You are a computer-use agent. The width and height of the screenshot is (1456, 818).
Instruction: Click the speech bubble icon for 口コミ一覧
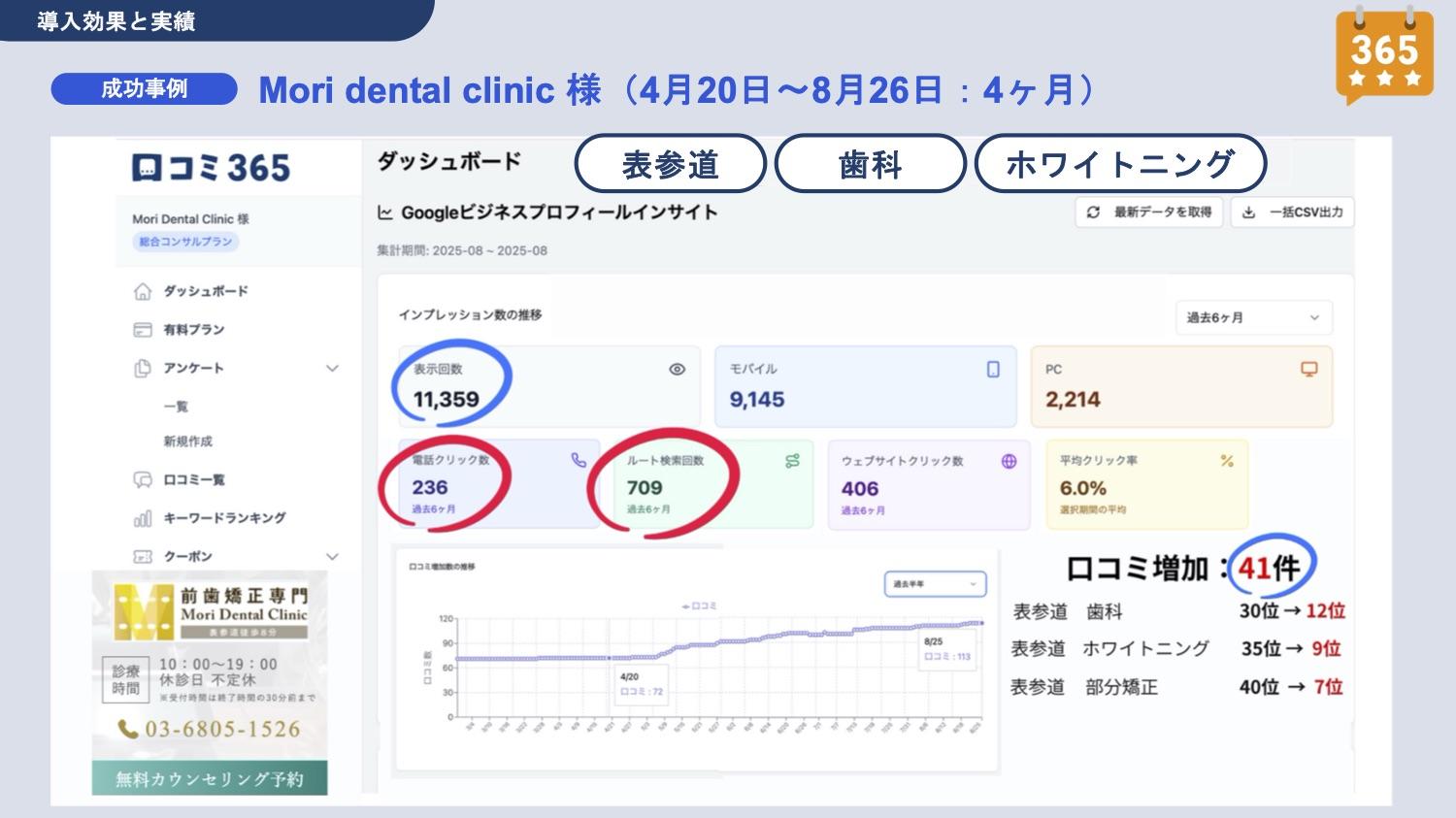click(x=143, y=479)
